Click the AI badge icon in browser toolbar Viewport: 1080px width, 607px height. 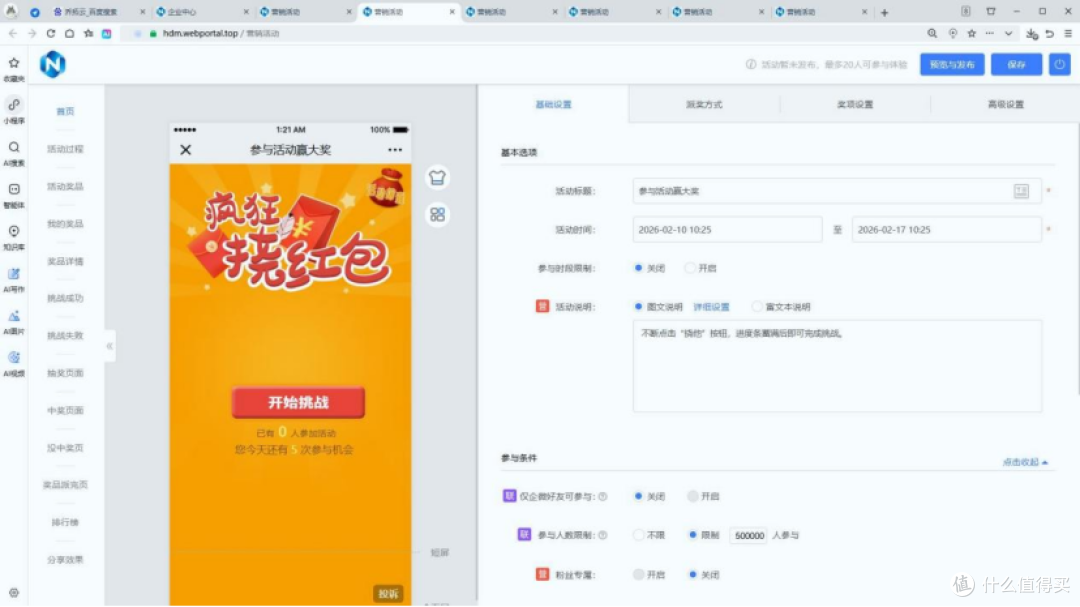coord(107,33)
